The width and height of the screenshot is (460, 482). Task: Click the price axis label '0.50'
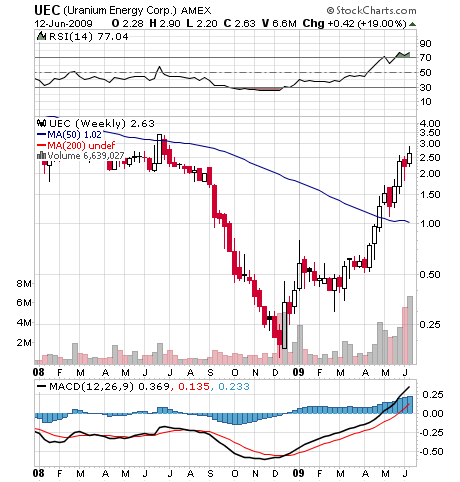point(430,274)
